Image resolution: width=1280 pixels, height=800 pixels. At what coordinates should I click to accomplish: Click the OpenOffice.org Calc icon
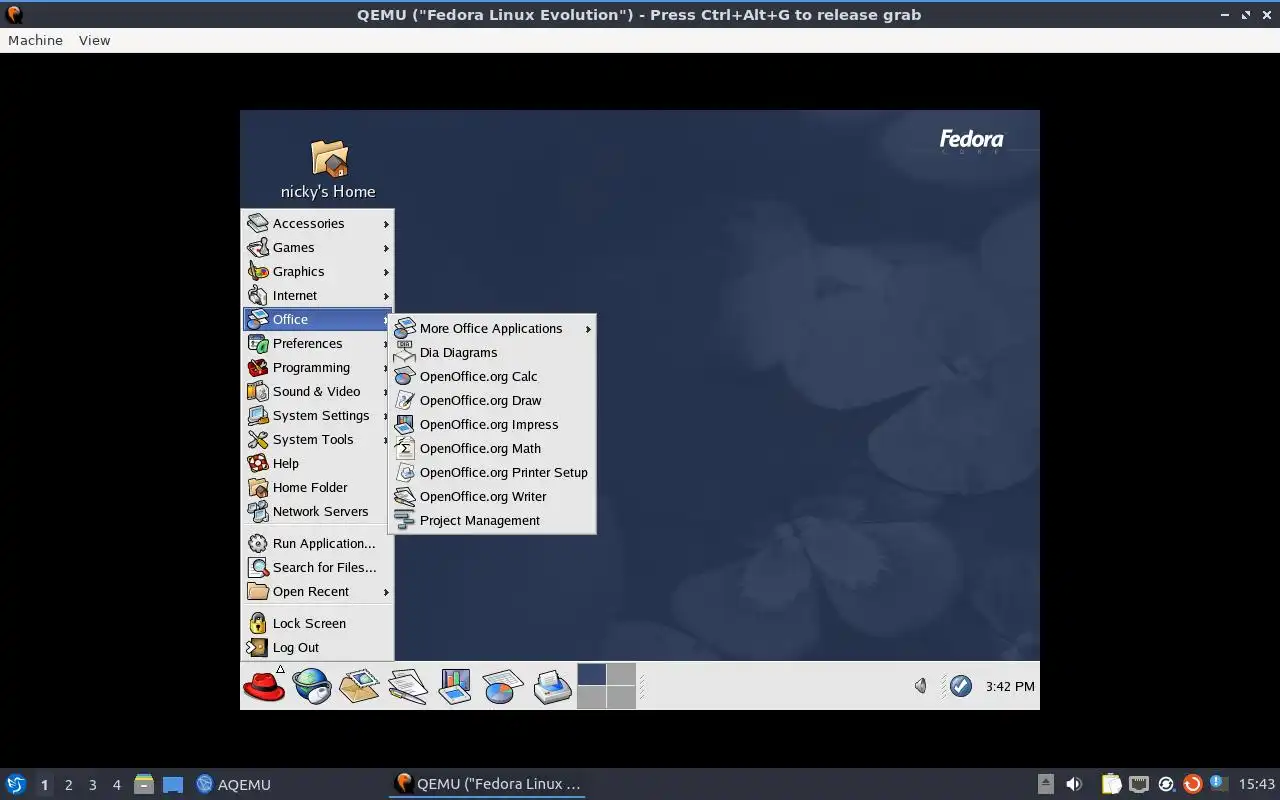404,376
